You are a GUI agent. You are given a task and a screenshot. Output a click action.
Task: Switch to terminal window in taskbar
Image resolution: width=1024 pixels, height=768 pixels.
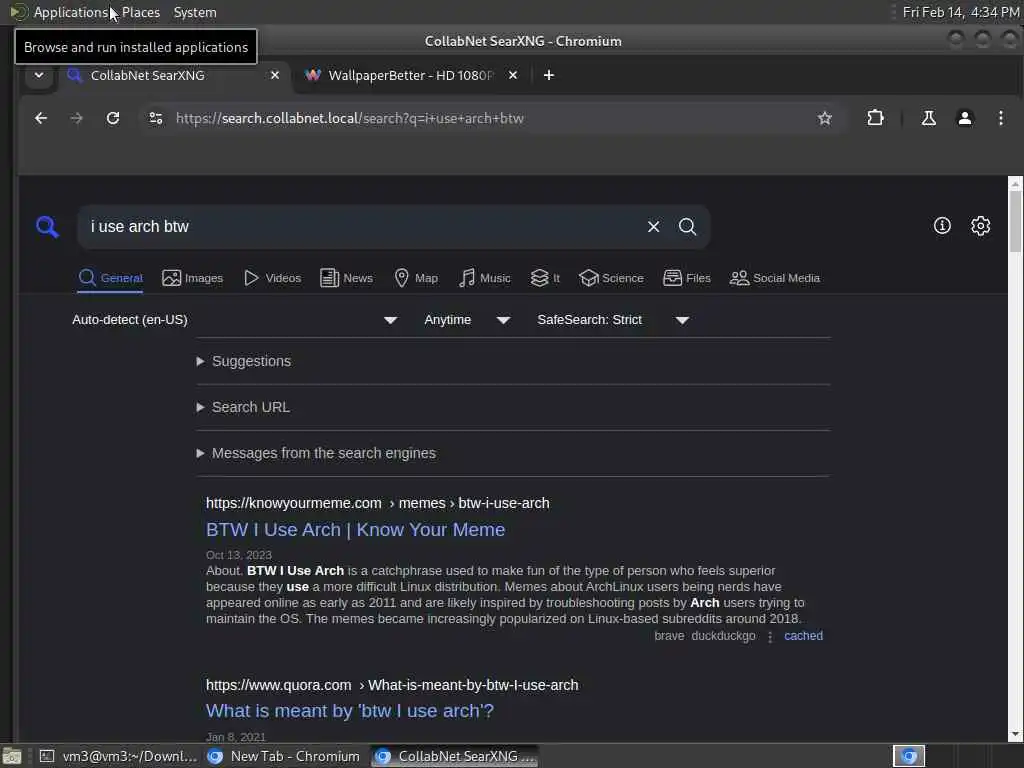[x=118, y=756]
